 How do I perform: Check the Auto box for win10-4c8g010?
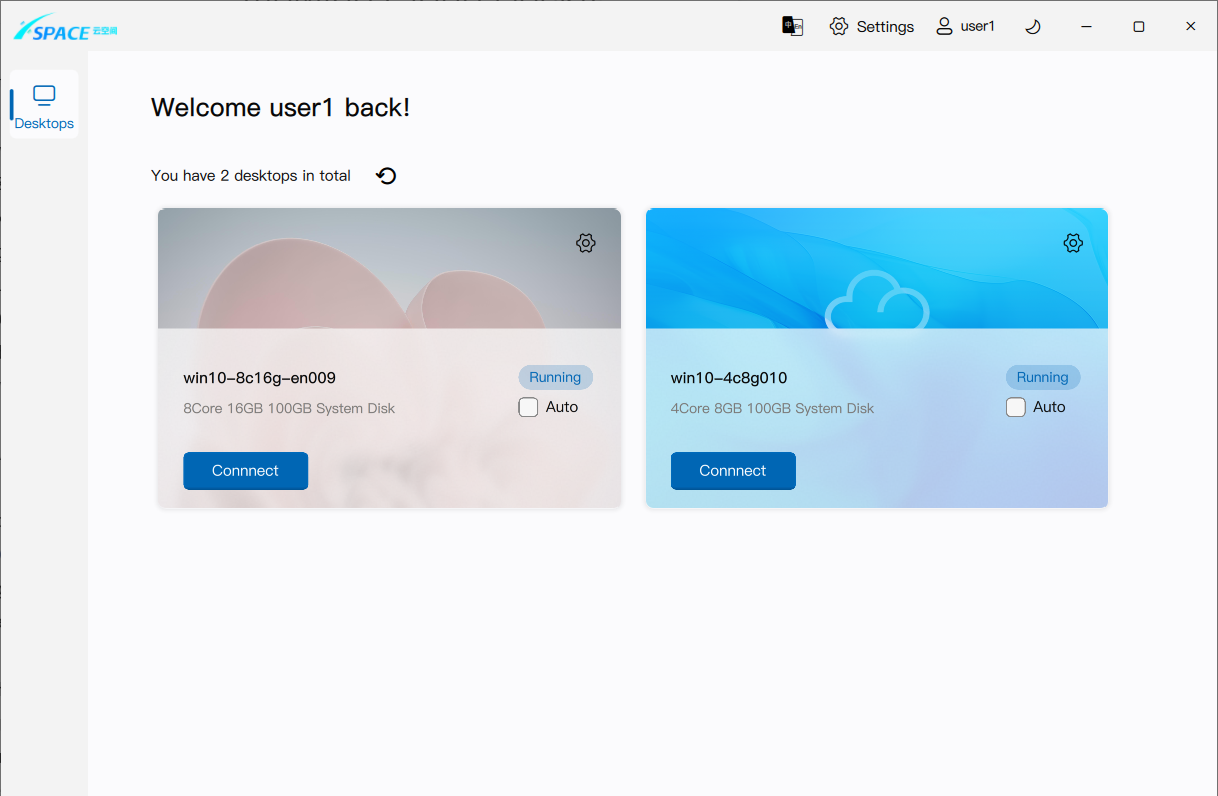1016,407
